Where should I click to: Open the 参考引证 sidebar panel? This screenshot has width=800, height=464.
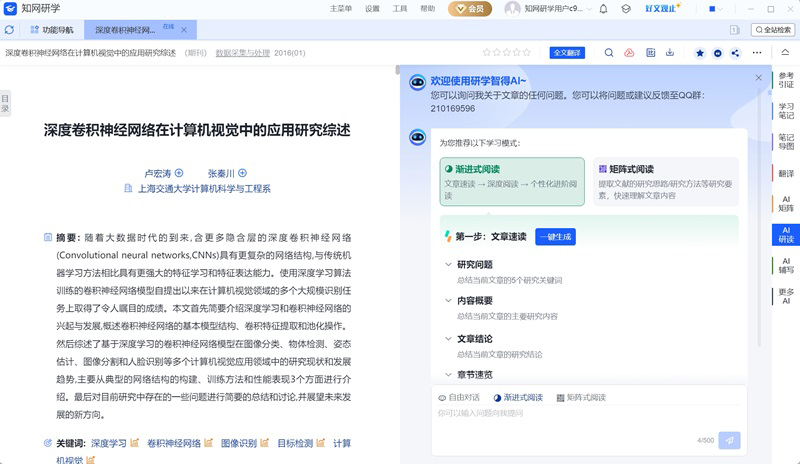786,80
